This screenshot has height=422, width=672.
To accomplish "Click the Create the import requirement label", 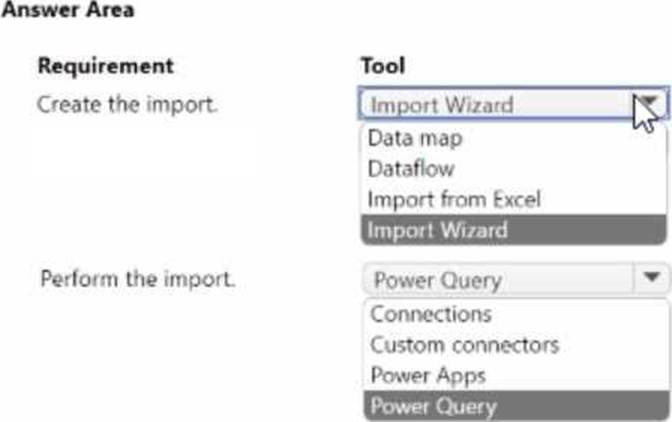I will click(x=127, y=104).
